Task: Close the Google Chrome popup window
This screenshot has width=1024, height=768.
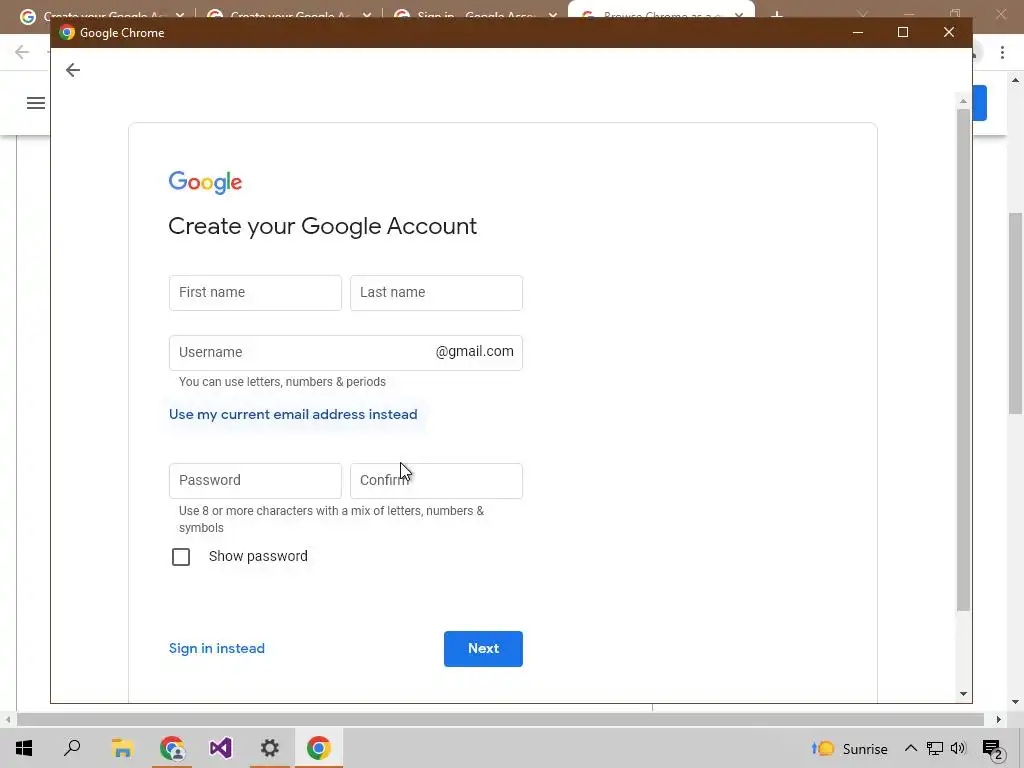Action: click(x=949, y=32)
